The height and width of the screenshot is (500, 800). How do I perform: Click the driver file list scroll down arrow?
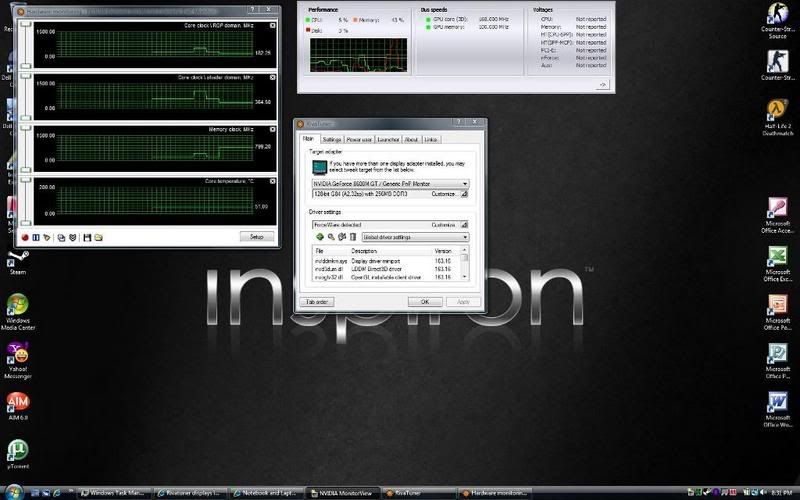coord(464,276)
